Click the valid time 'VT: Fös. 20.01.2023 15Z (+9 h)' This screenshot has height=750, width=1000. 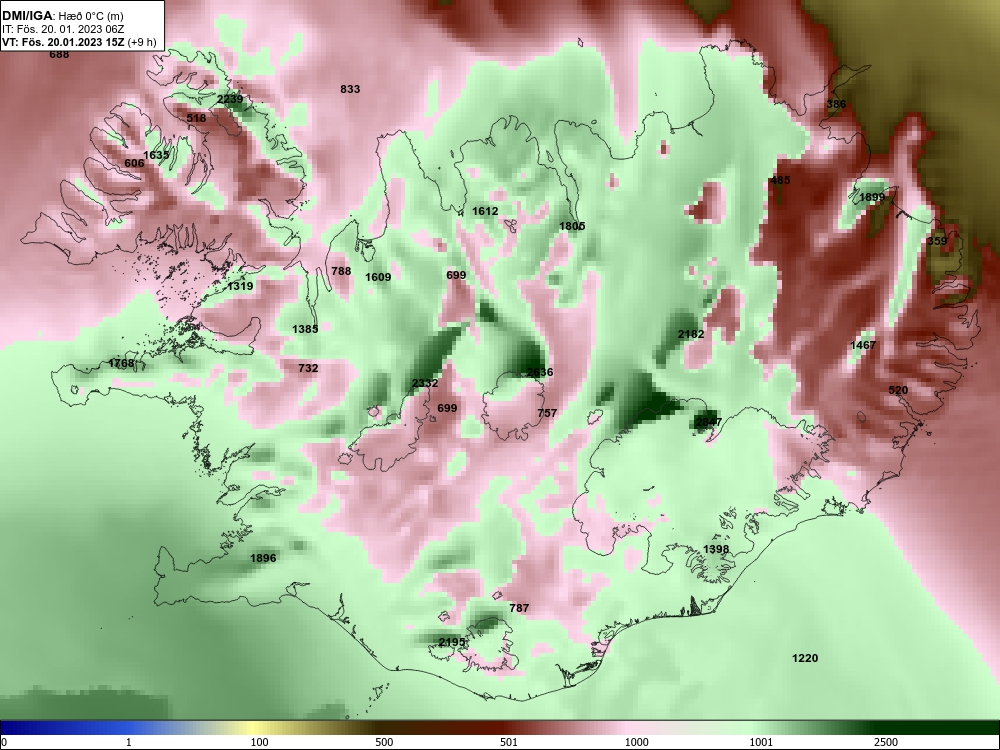point(79,43)
